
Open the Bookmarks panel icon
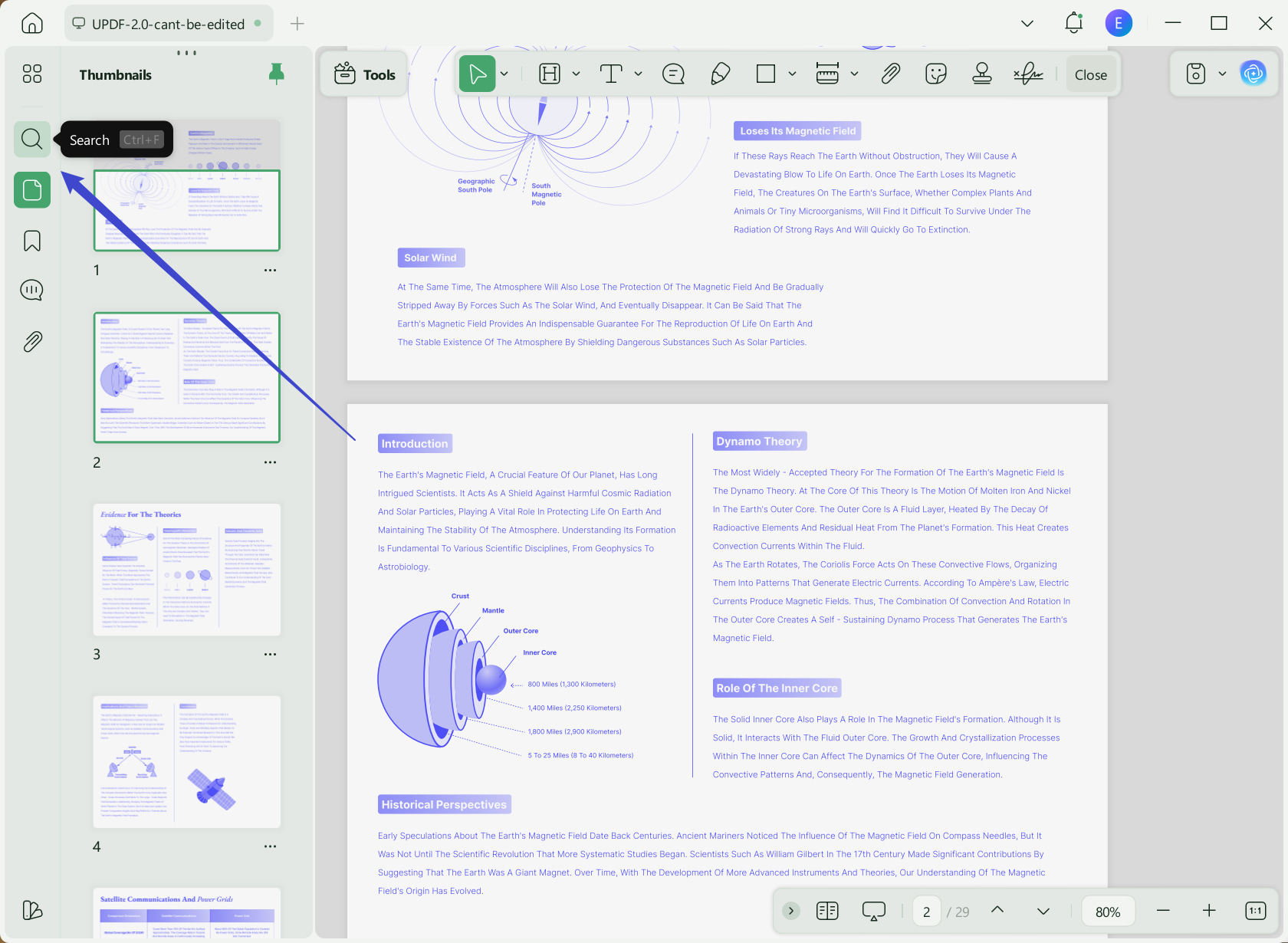(x=32, y=241)
